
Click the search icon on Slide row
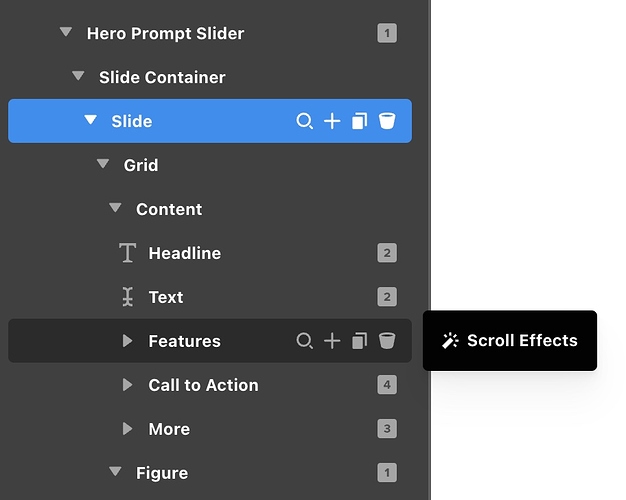coord(305,121)
